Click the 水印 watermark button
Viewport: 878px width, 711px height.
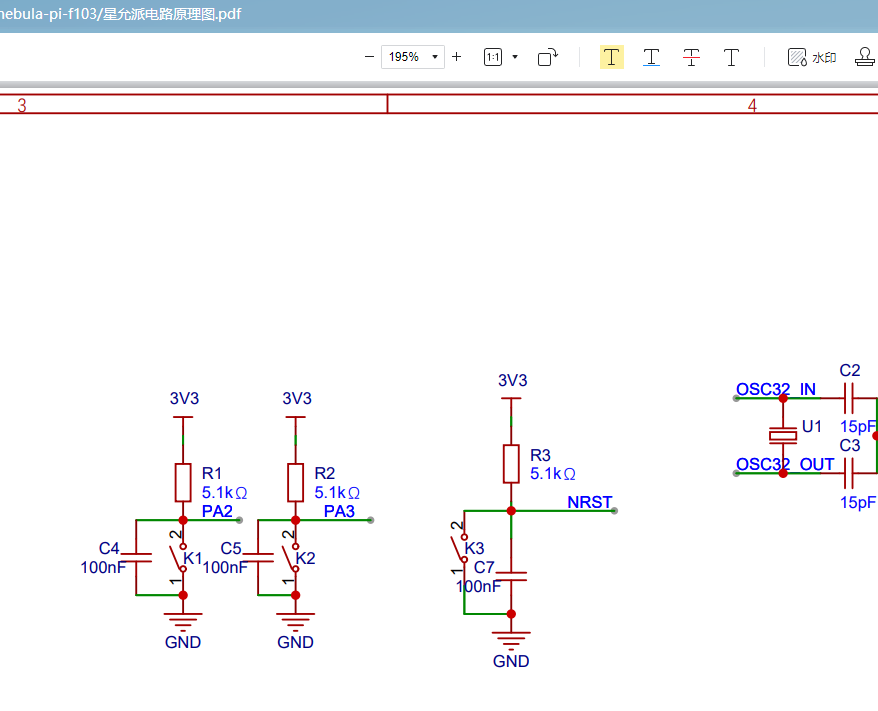point(812,58)
